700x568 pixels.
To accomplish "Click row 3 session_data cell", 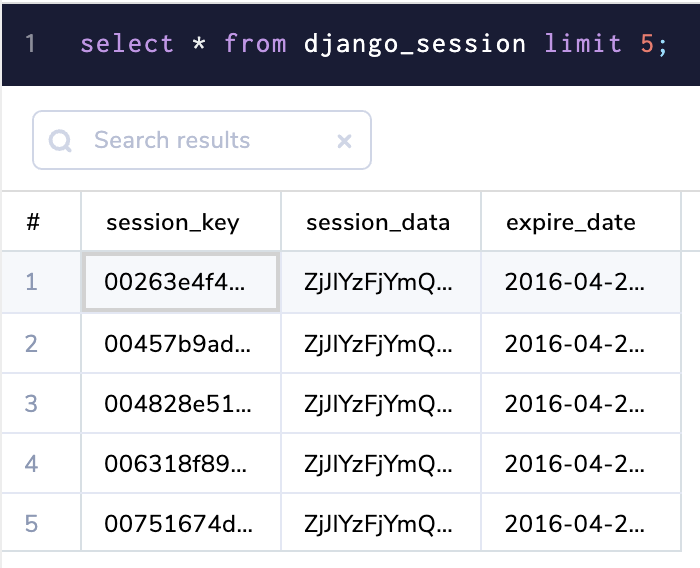I will click(380, 403).
